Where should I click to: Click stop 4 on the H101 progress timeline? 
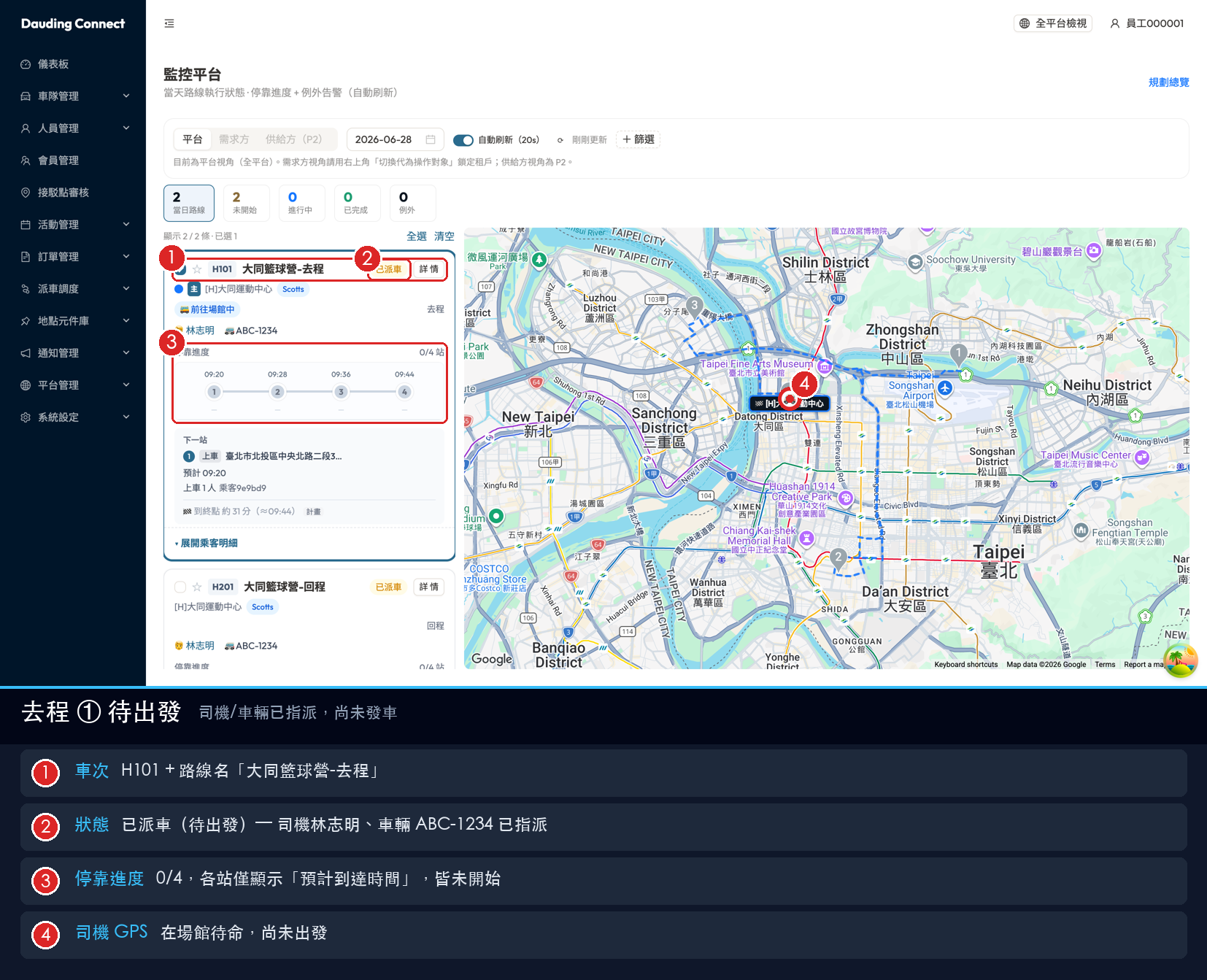(x=404, y=392)
